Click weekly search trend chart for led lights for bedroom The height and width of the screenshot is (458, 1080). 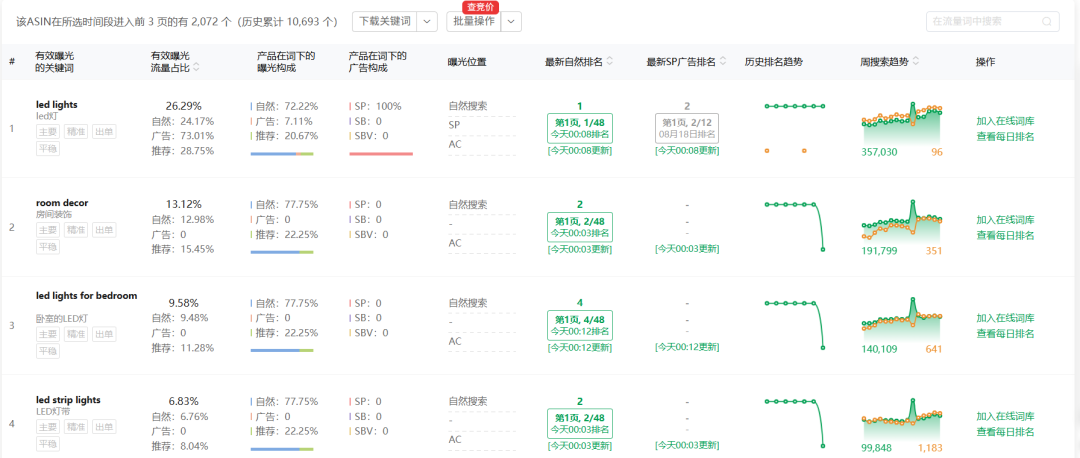(902, 320)
